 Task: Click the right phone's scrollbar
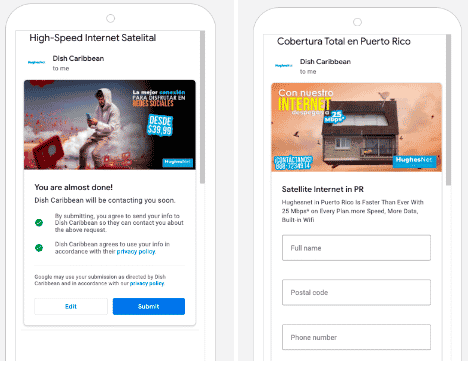coord(448,110)
